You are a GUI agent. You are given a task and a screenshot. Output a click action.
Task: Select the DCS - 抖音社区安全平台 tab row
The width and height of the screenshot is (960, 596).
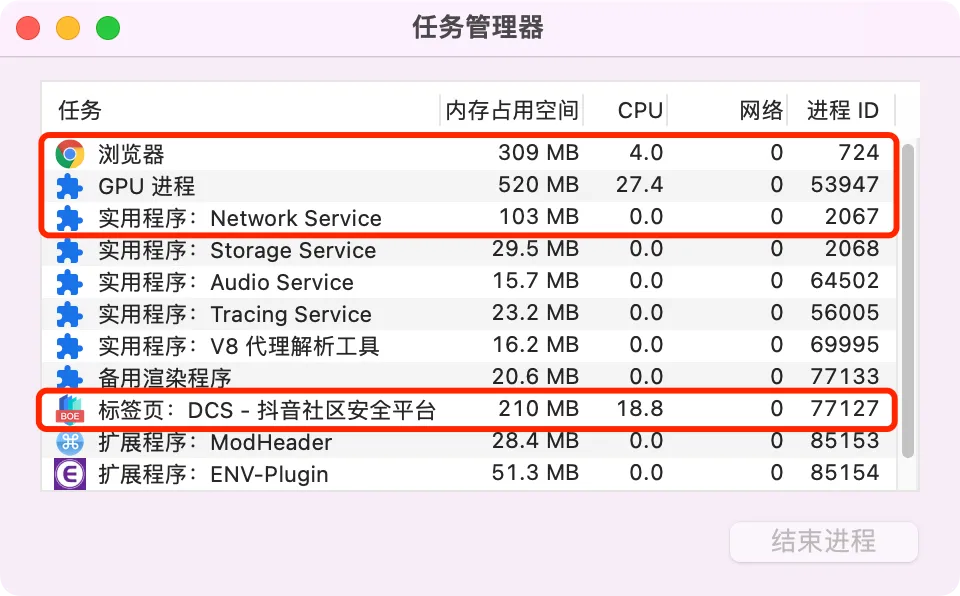click(470, 409)
